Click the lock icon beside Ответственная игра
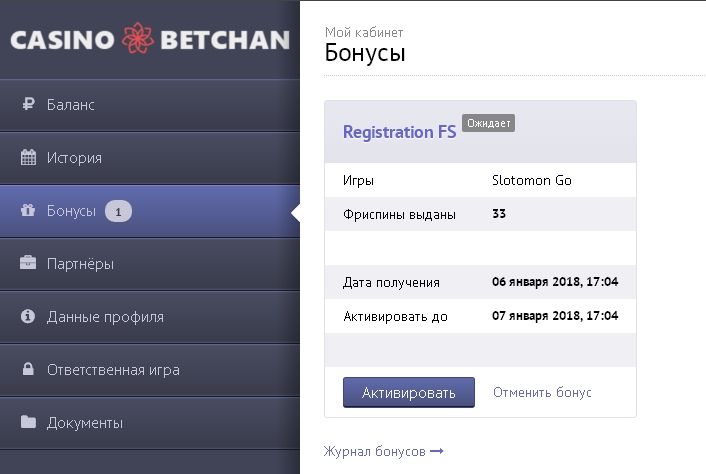 click(28, 370)
